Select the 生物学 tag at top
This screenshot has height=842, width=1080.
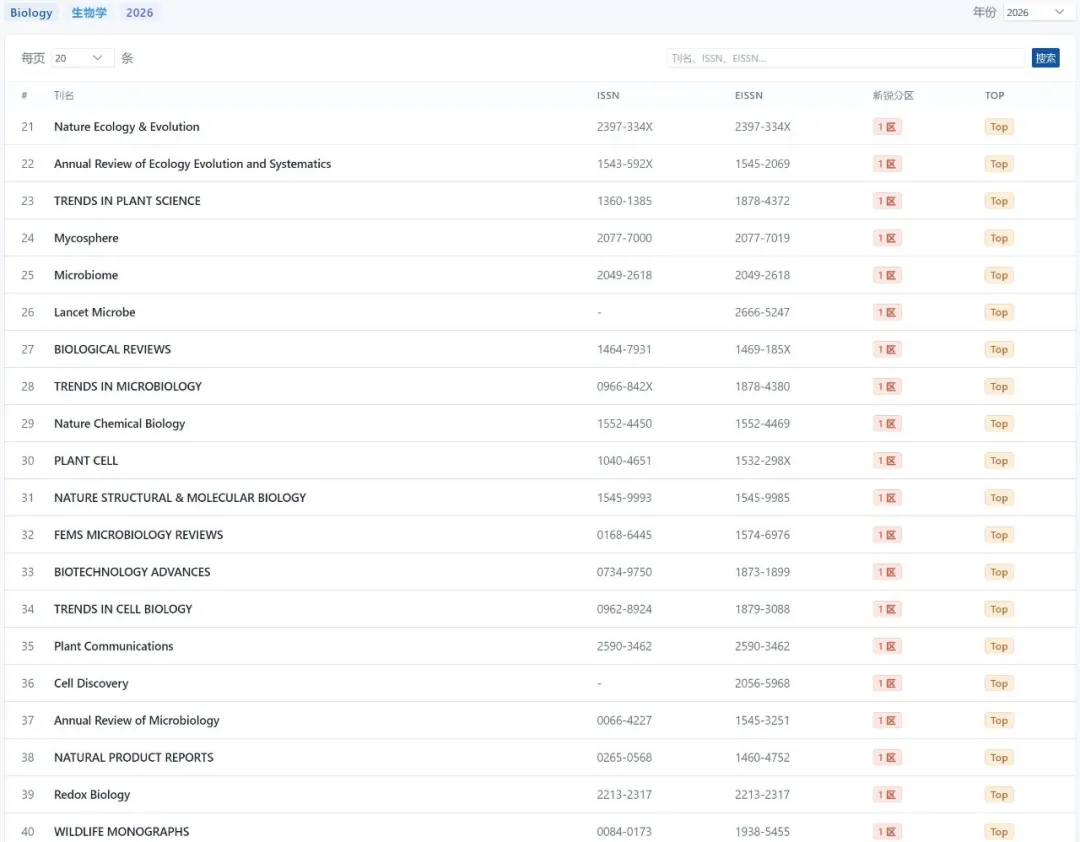click(89, 13)
